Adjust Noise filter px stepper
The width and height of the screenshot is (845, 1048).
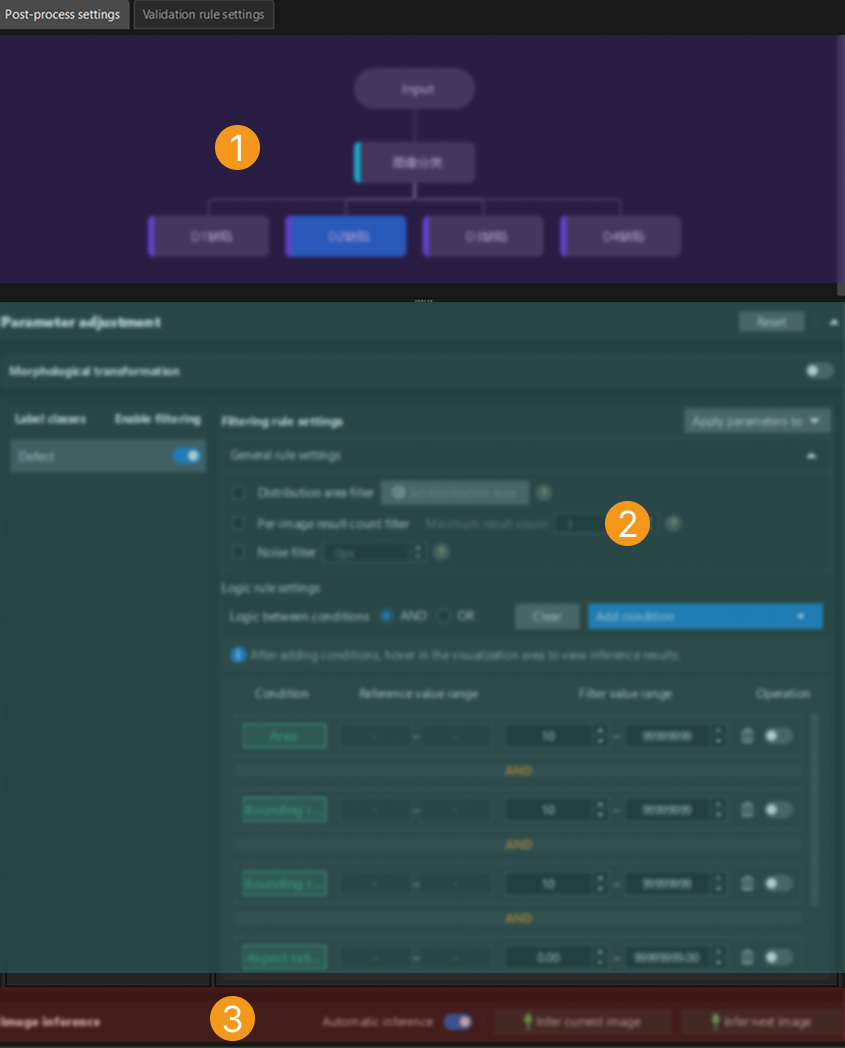pos(418,552)
